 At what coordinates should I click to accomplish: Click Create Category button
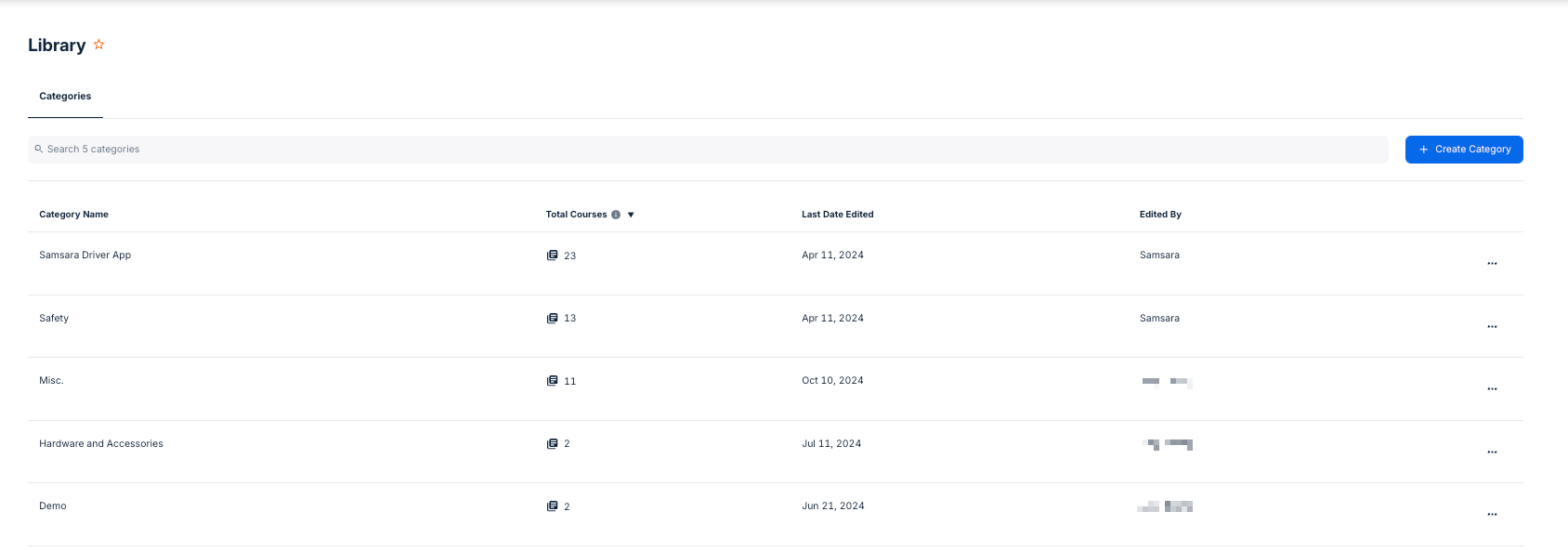click(x=1464, y=150)
